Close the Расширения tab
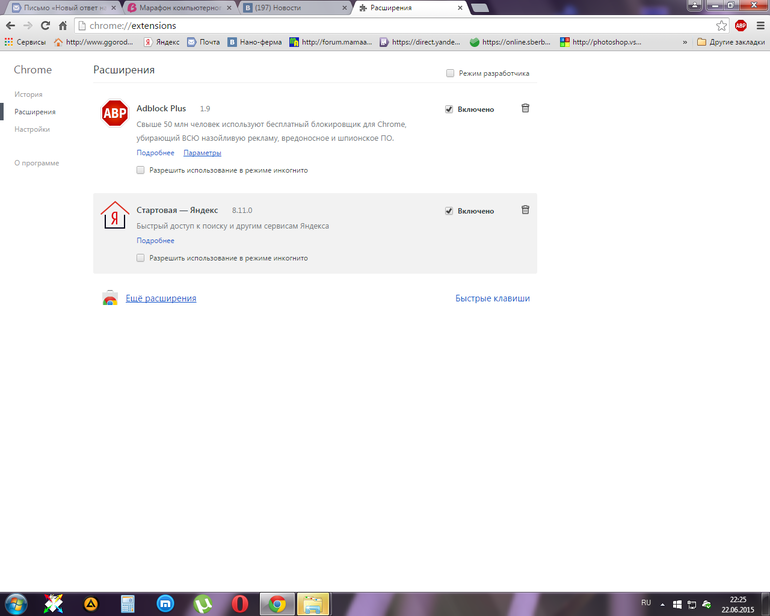This screenshot has height=616, width=770. [460, 8]
